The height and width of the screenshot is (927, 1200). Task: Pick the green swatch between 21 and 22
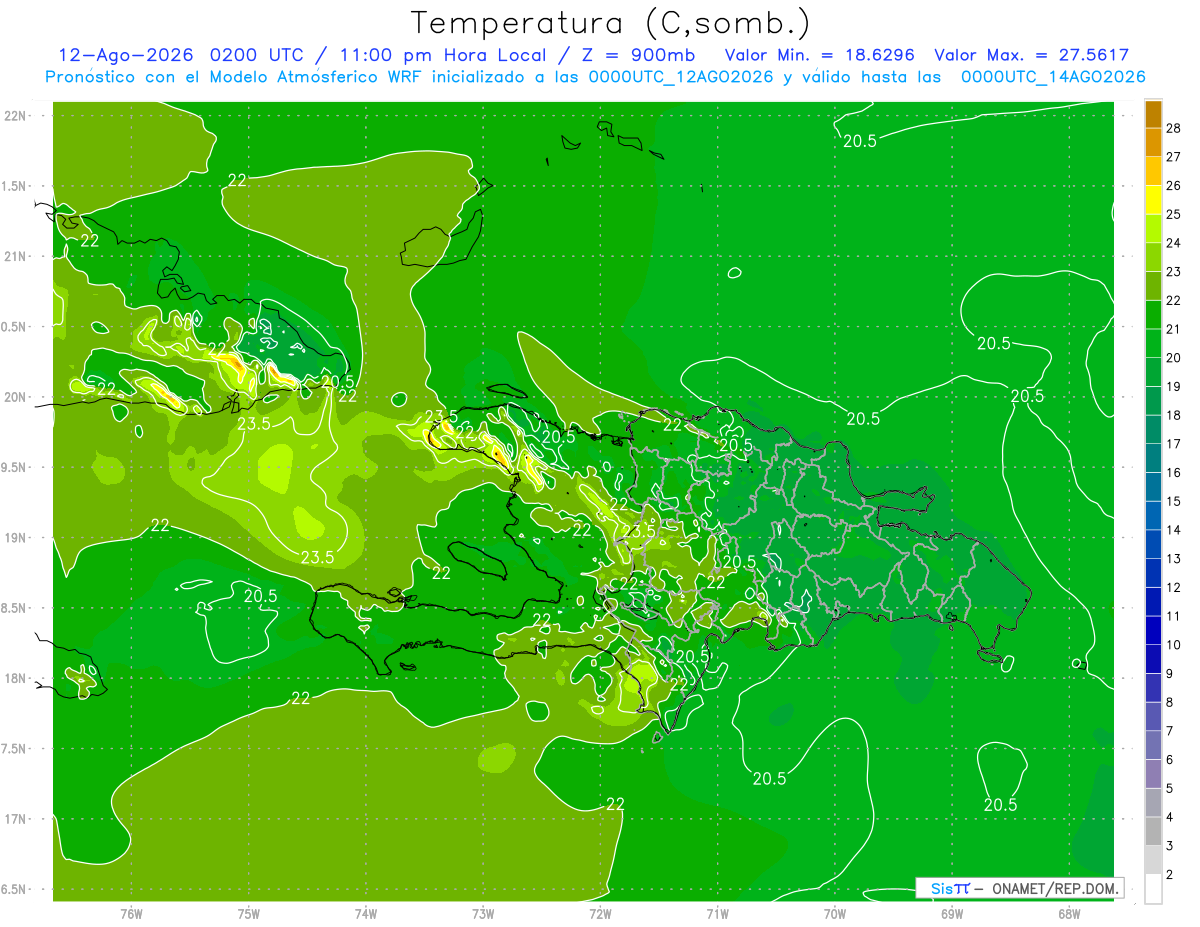[1153, 314]
